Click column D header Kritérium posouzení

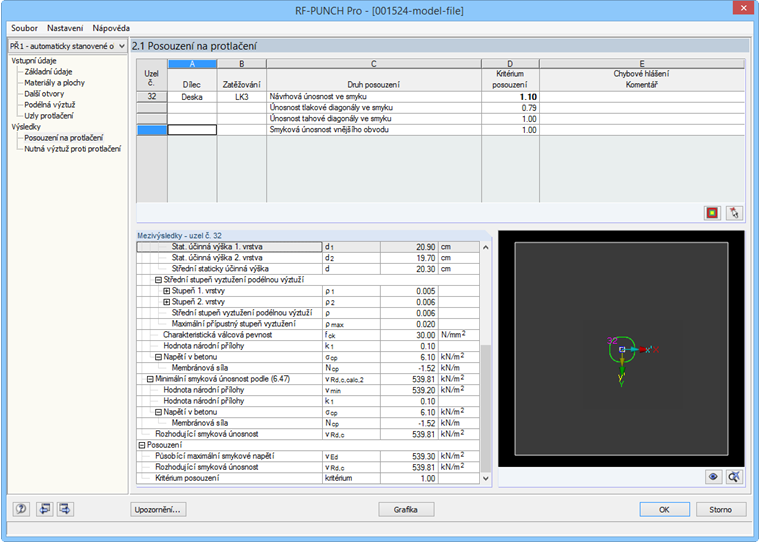pyautogui.click(x=510, y=75)
